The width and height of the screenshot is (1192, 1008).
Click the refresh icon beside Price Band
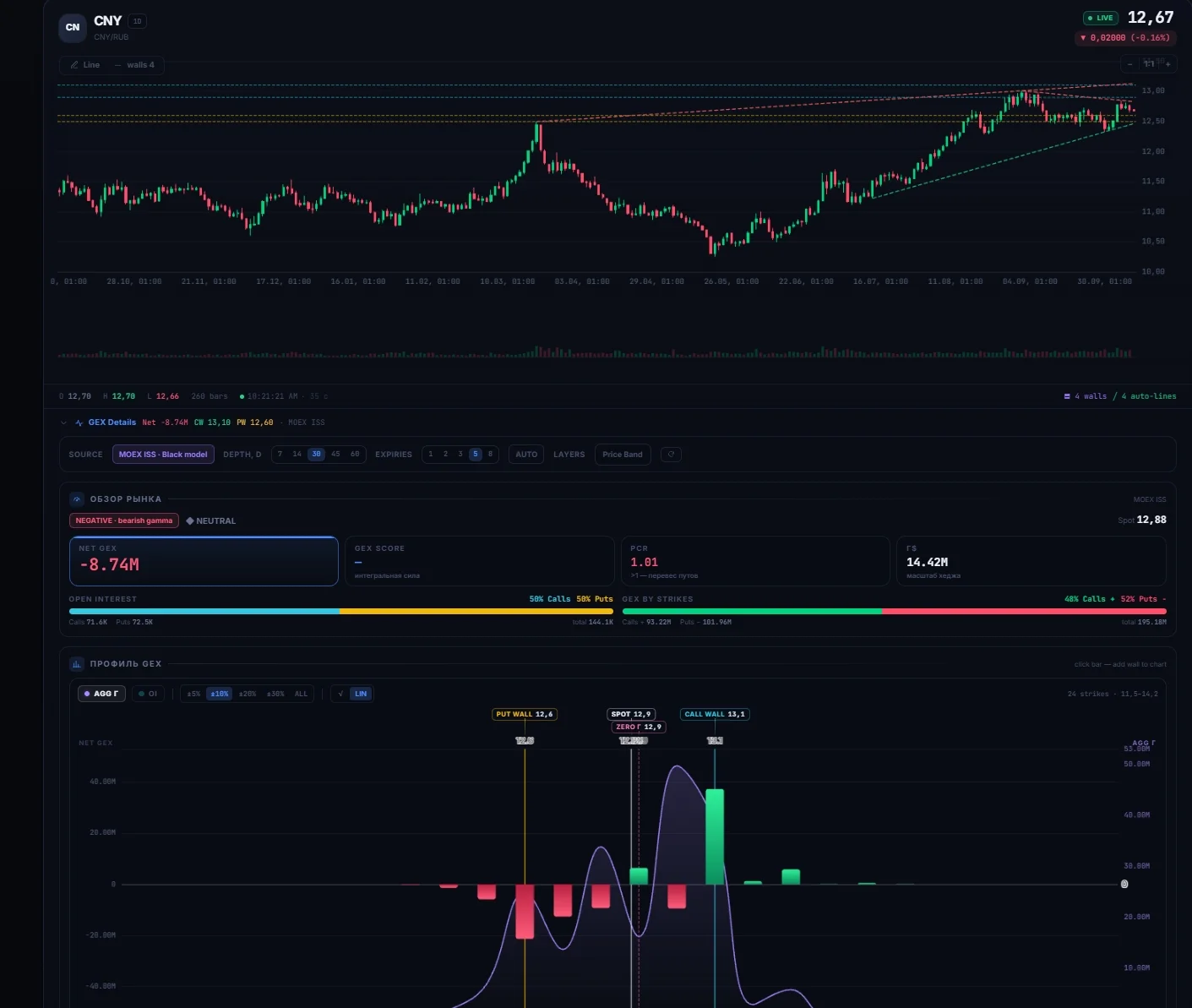click(x=671, y=455)
